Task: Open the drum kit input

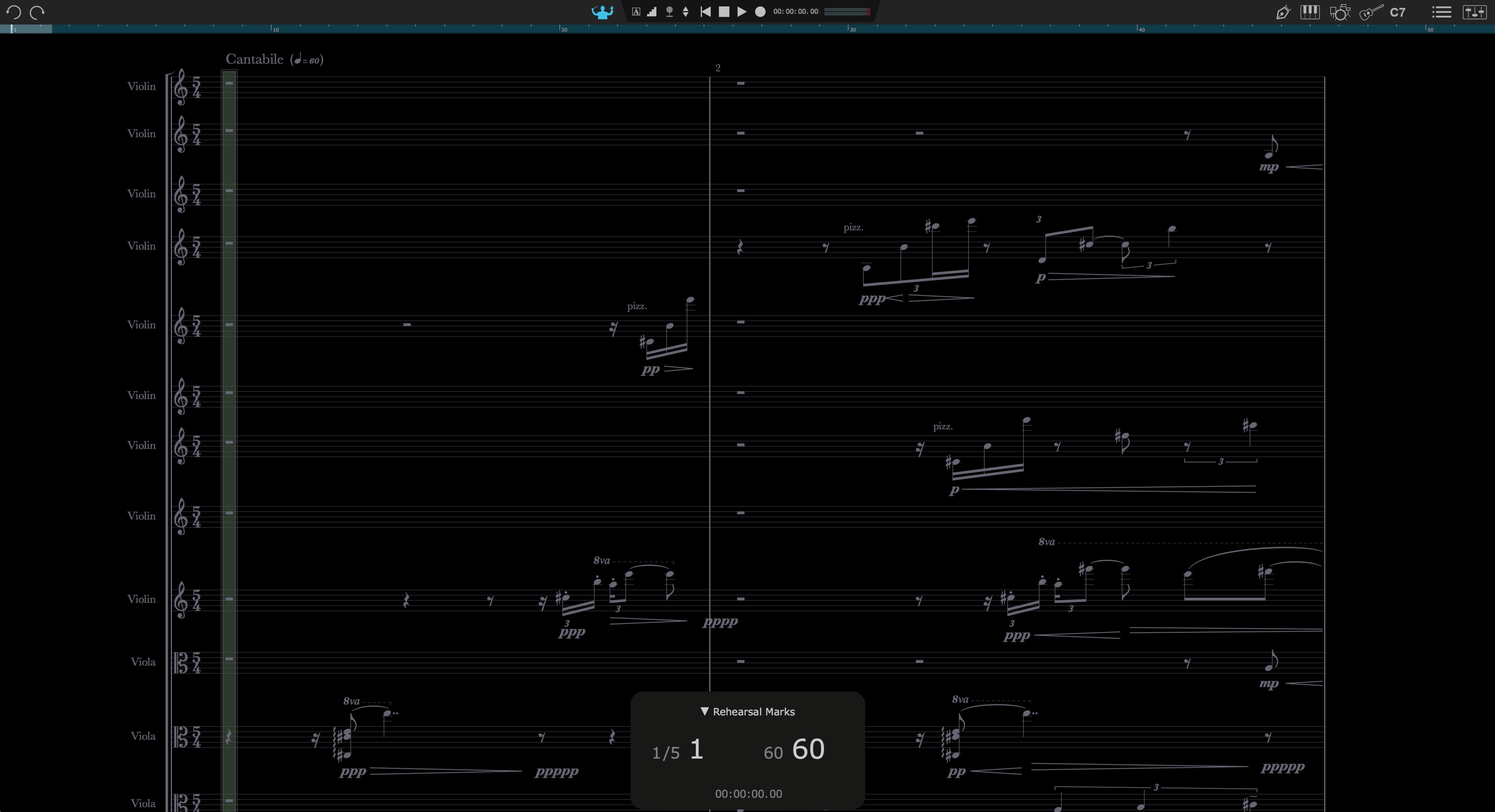Action: [1341, 12]
